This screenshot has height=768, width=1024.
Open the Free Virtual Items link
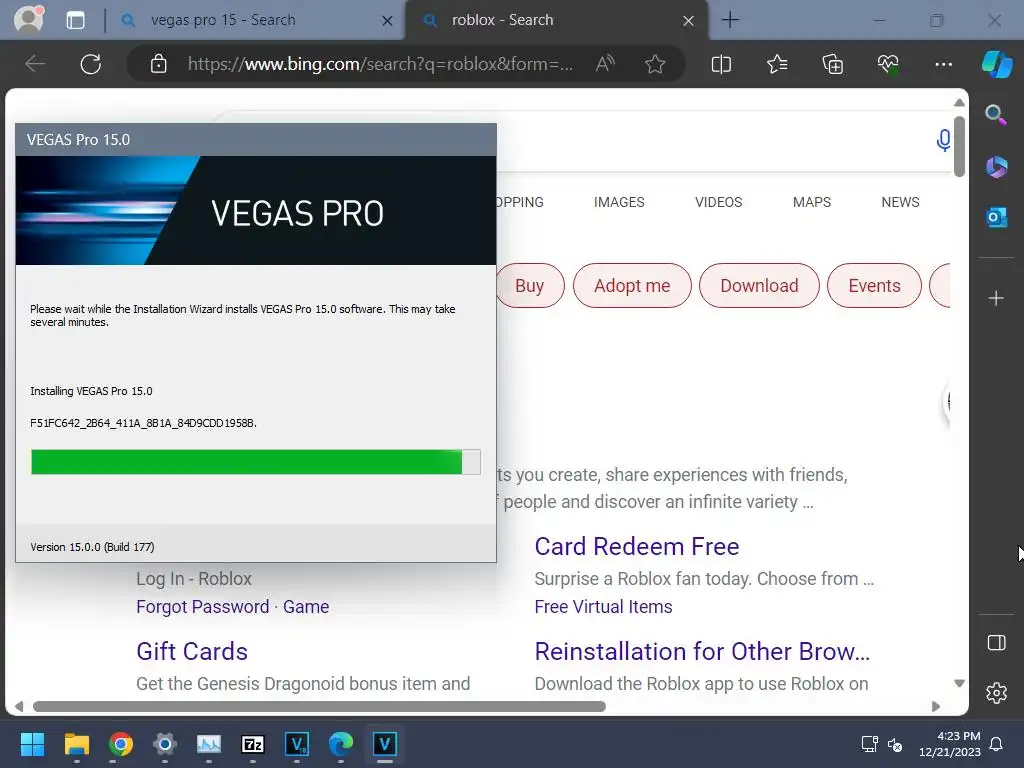coord(603,607)
